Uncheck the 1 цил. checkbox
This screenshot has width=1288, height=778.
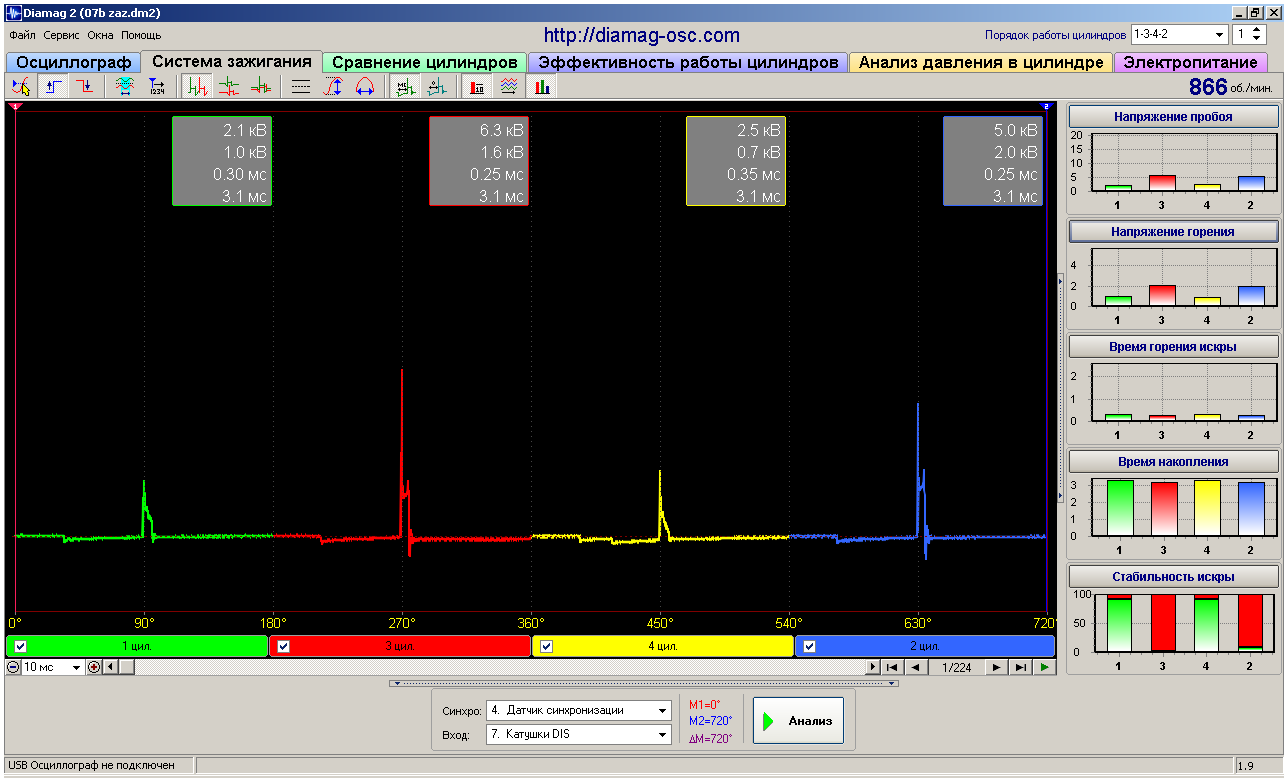click(x=21, y=646)
